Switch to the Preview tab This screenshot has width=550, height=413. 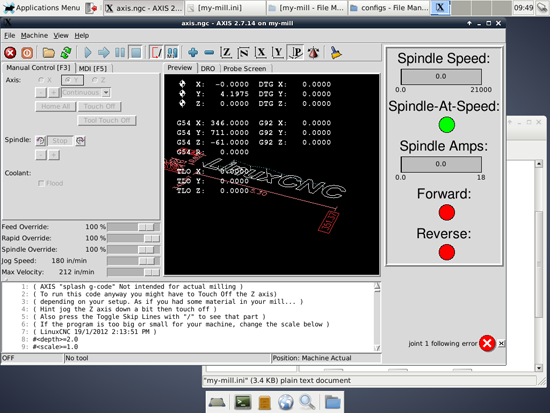(180, 68)
